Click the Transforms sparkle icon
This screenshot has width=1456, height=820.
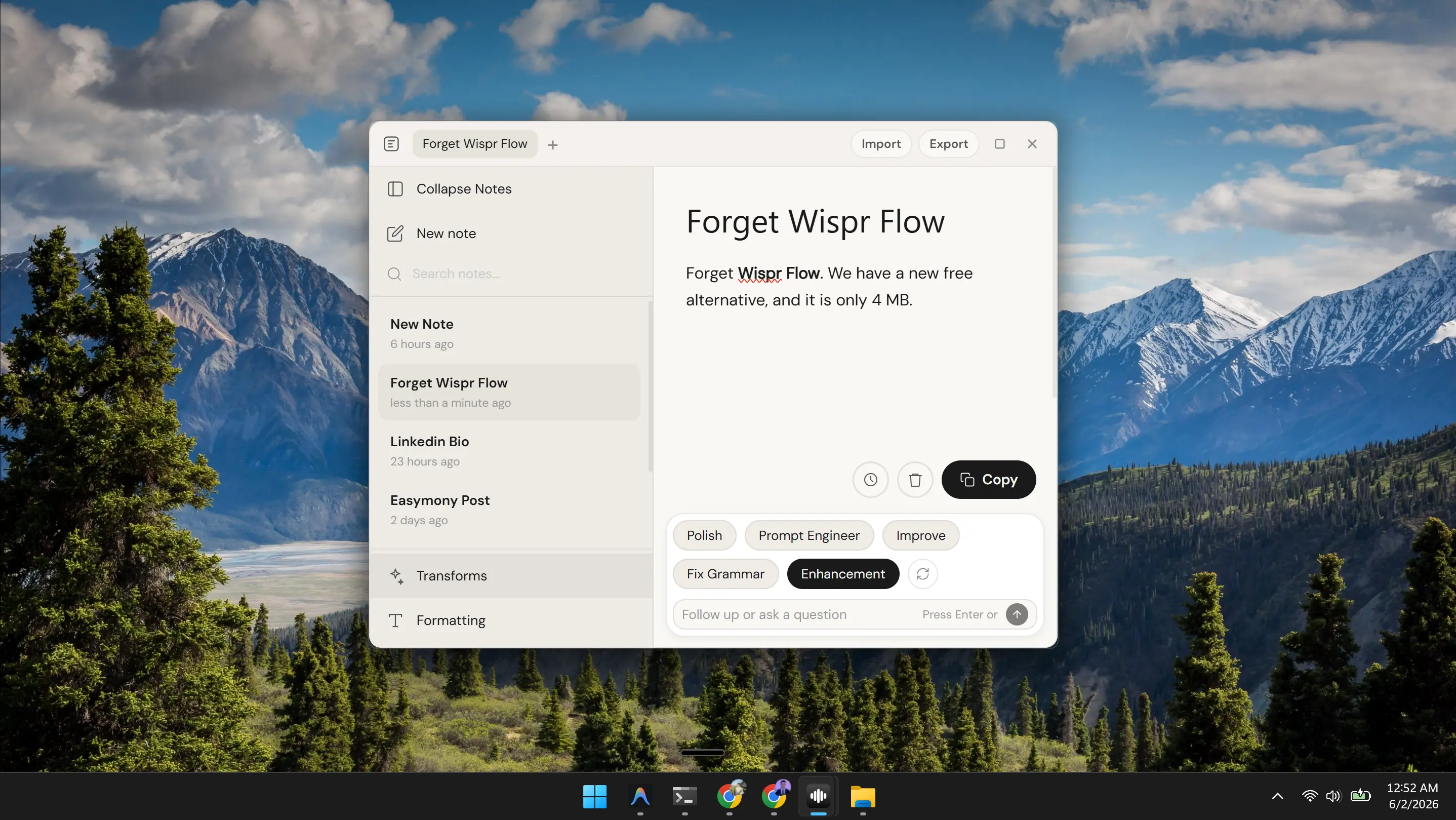click(396, 576)
